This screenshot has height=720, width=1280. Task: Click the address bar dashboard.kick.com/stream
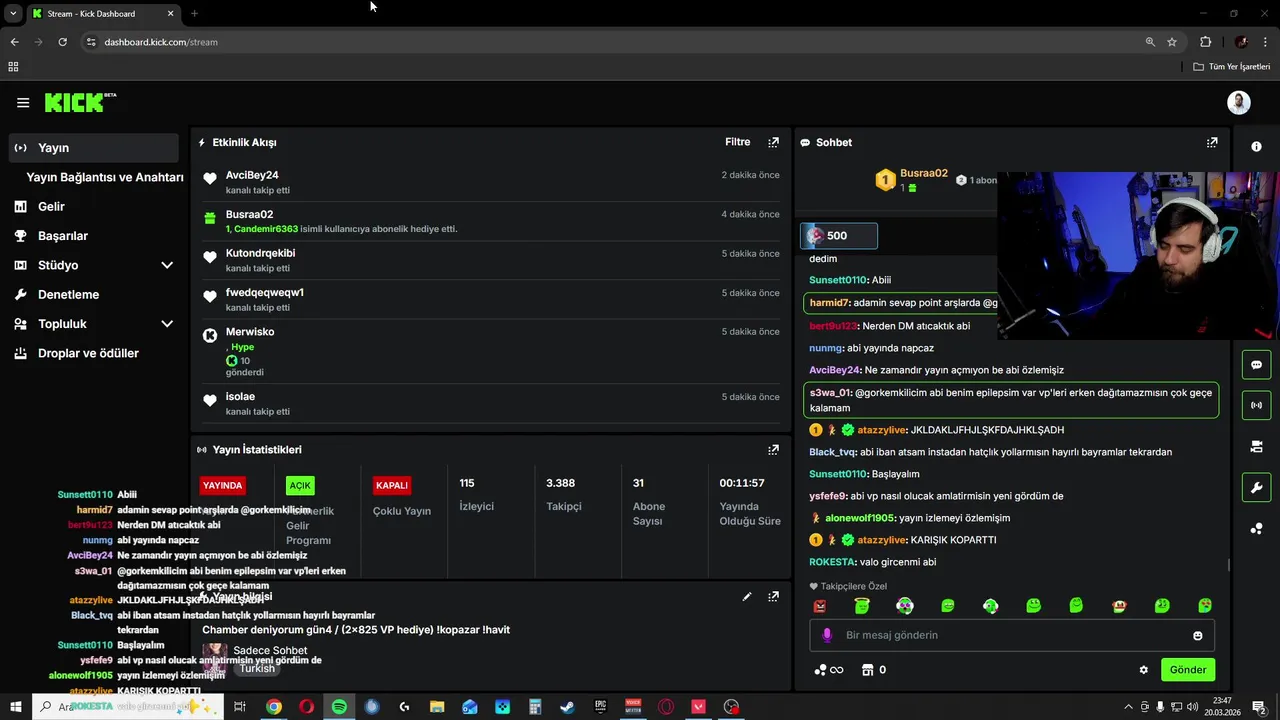(x=161, y=42)
